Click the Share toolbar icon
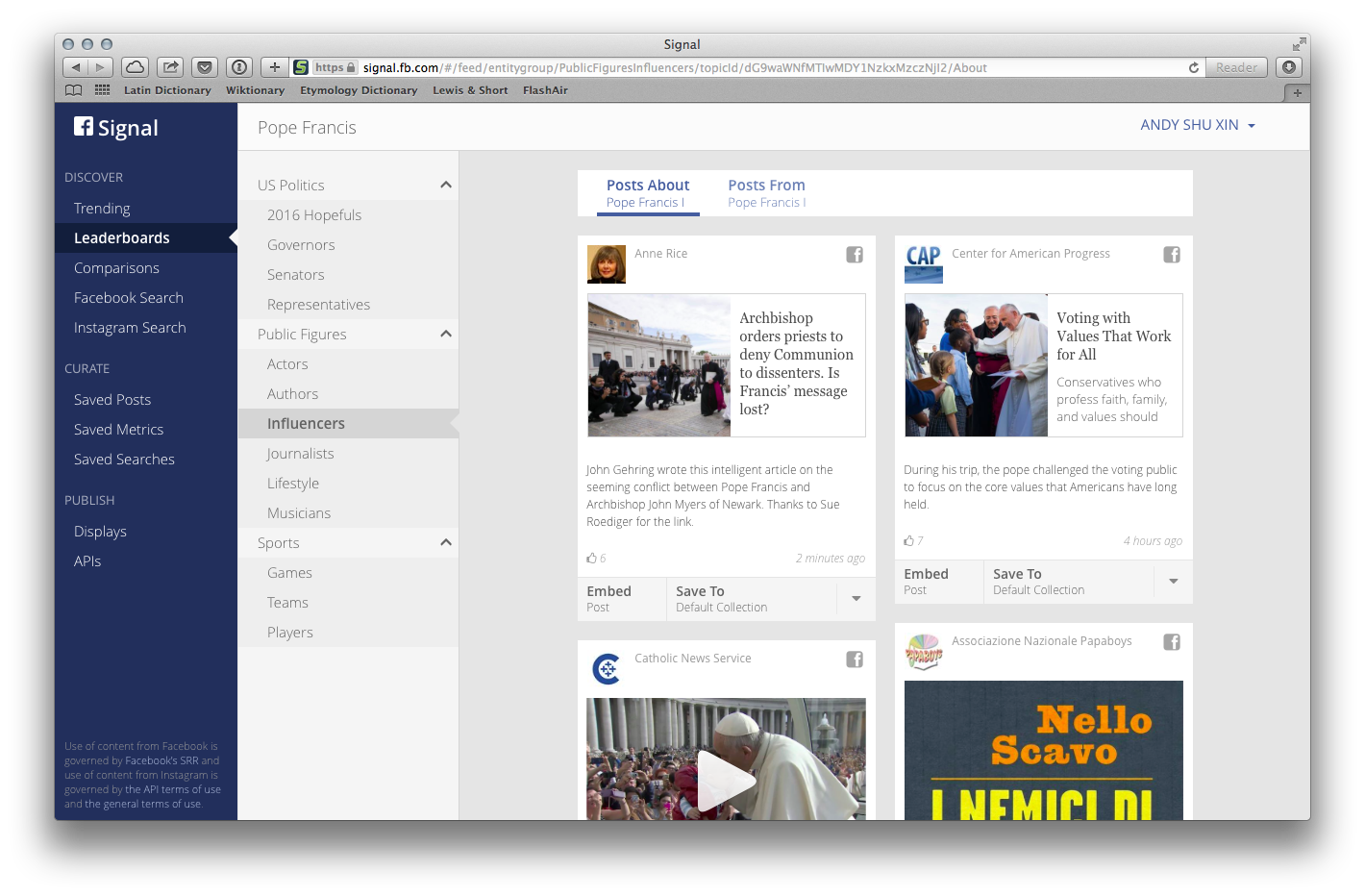The height and width of the screenshot is (896, 1365). point(170,67)
